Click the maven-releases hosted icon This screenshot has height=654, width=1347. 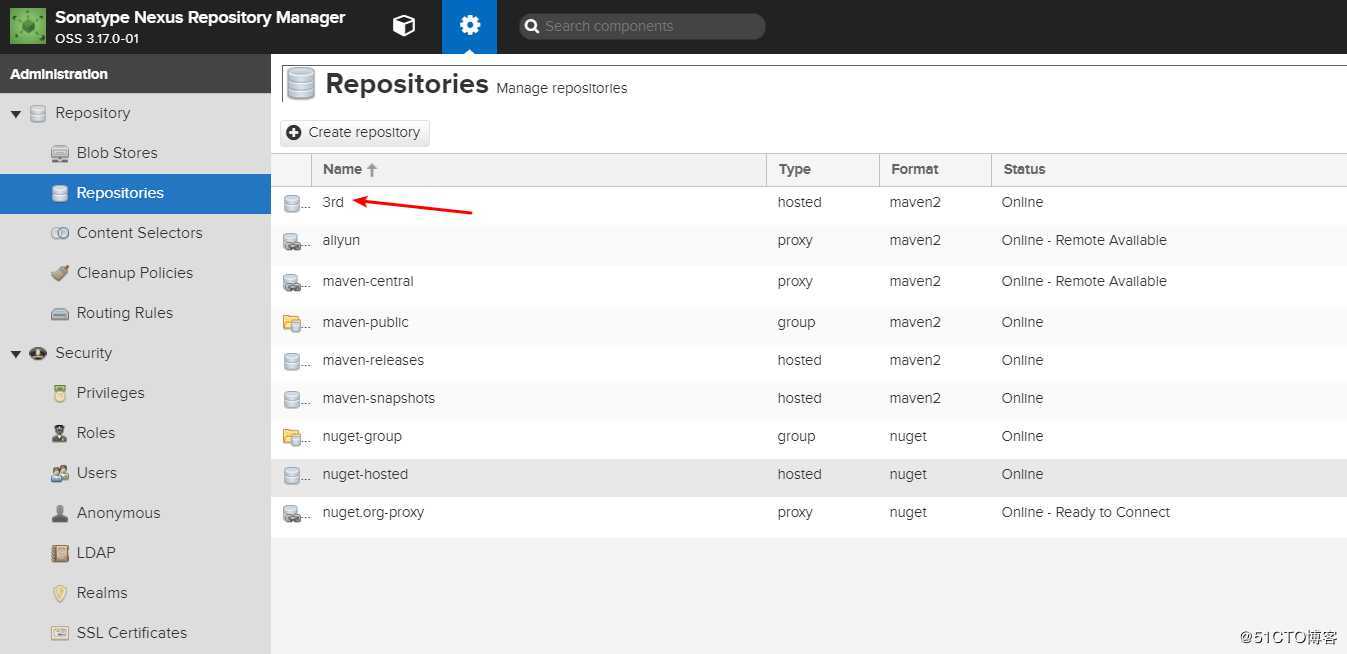point(292,361)
